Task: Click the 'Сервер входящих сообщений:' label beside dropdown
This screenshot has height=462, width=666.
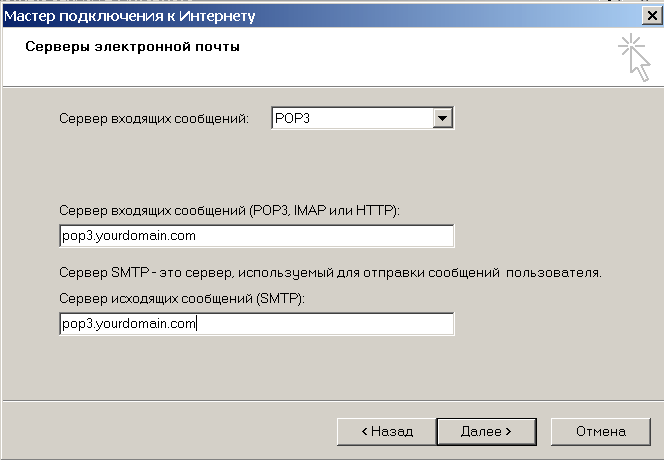Action: tap(154, 120)
